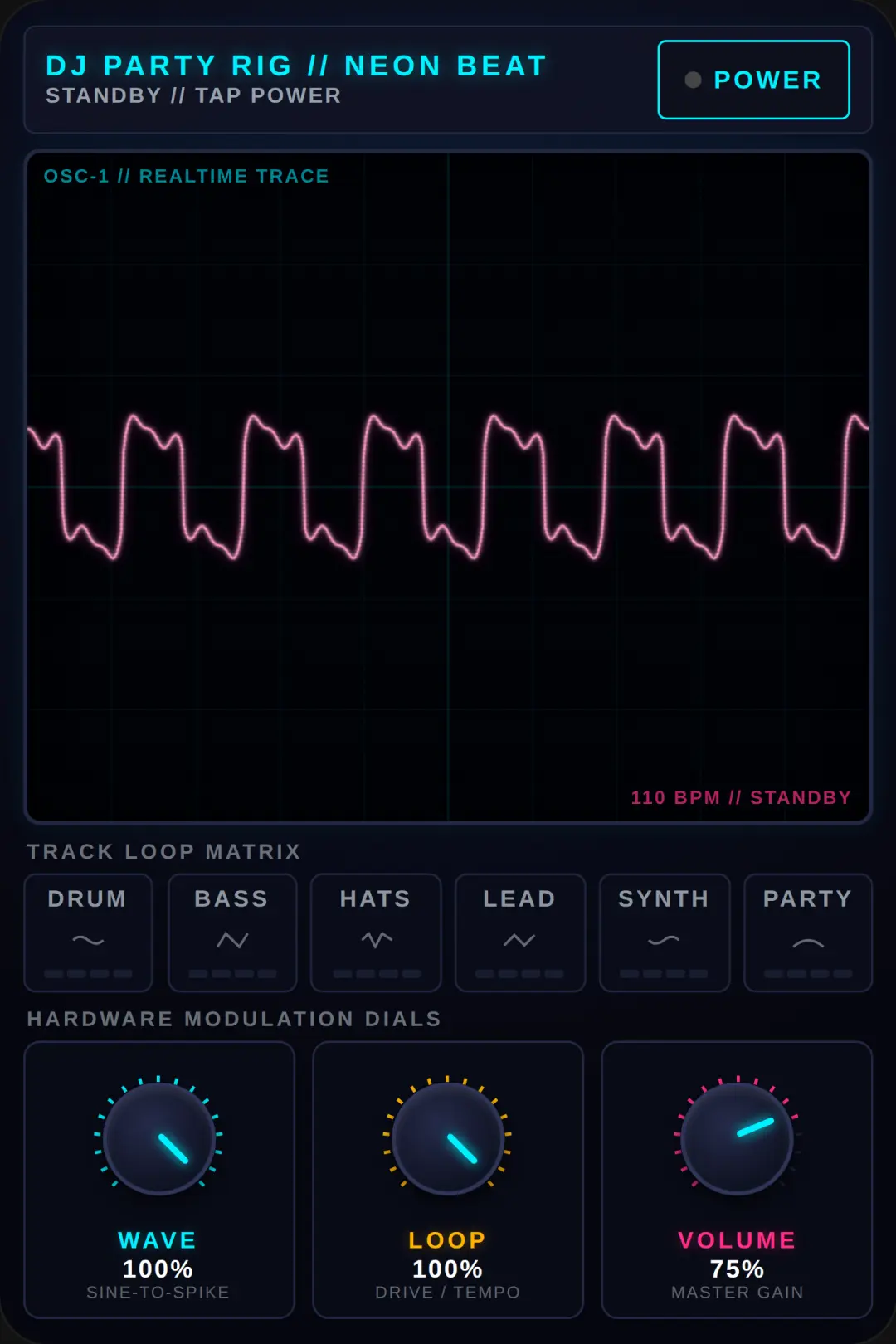This screenshot has width=896, height=1344.
Task: Toggle the LEAD loop pad
Action: tap(520, 933)
